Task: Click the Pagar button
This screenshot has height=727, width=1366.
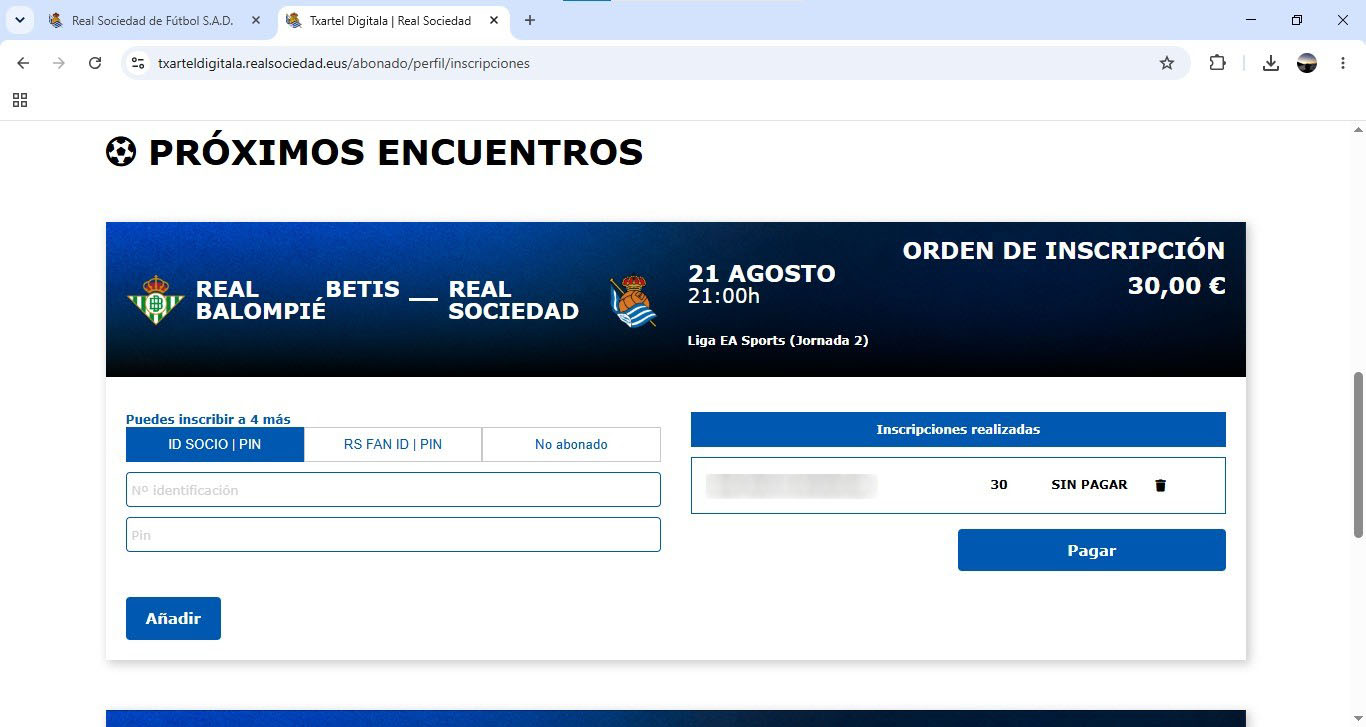Action: tap(1091, 550)
